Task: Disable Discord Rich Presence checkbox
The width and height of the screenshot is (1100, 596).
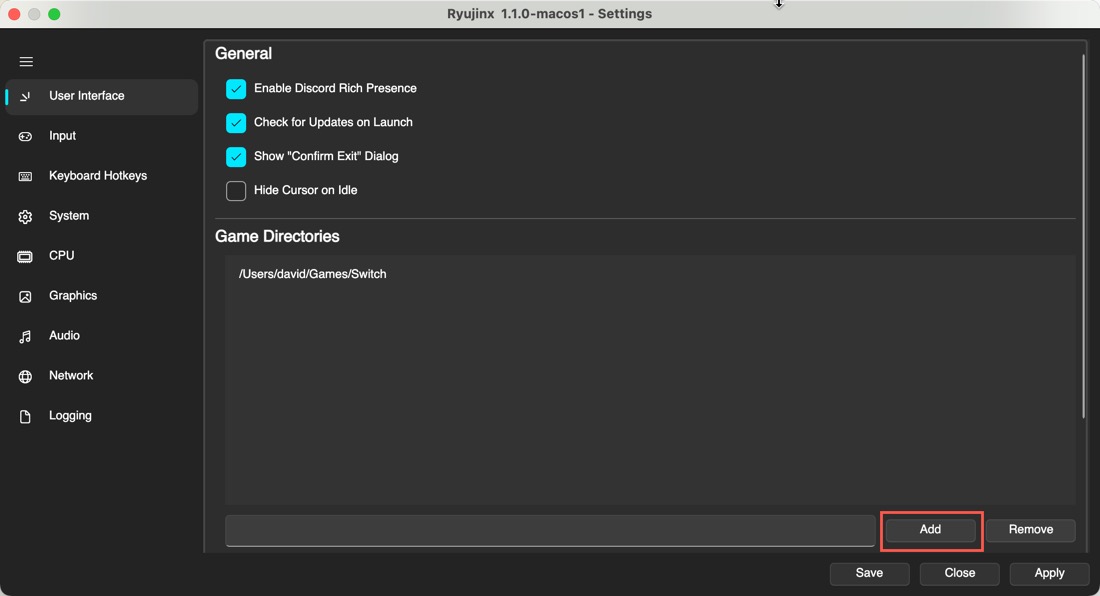Action: click(236, 89)
